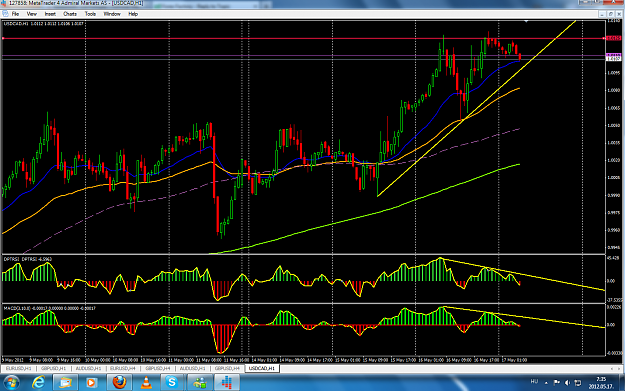
Task: Select the yellow rising trendline on price chart
Action: pyautogui.click(x=476, y=108)
